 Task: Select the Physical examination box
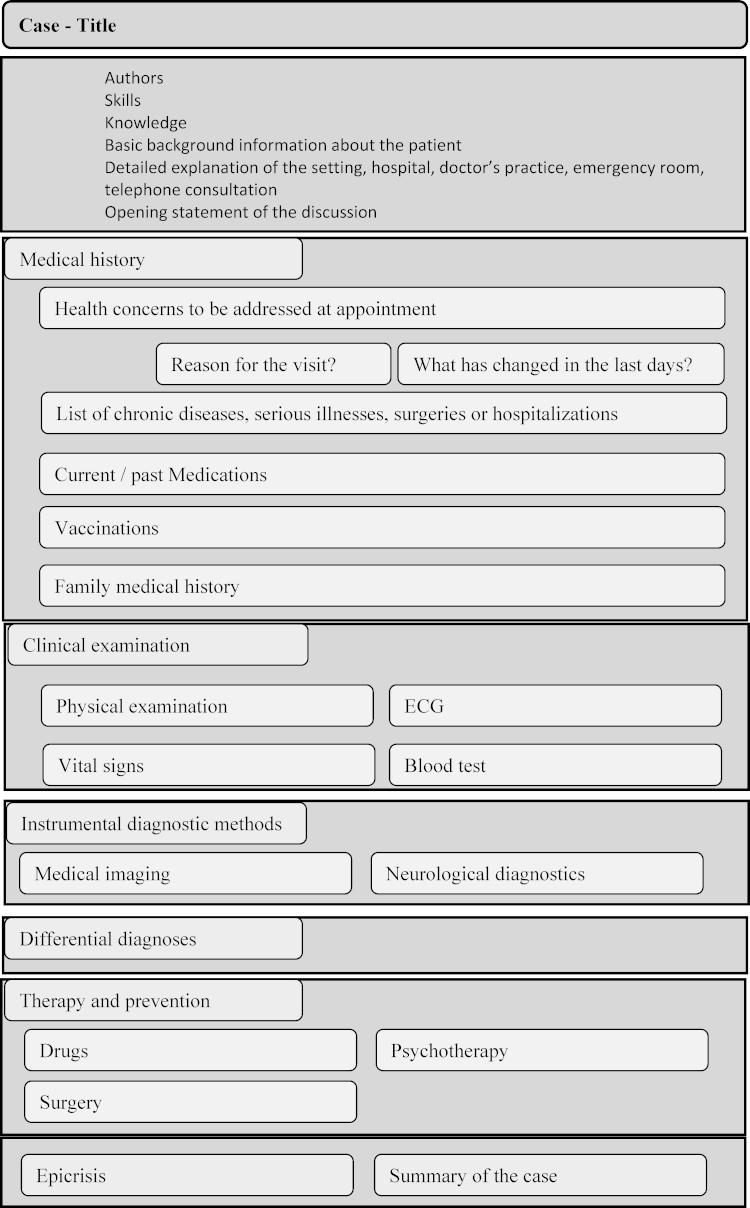207,706
